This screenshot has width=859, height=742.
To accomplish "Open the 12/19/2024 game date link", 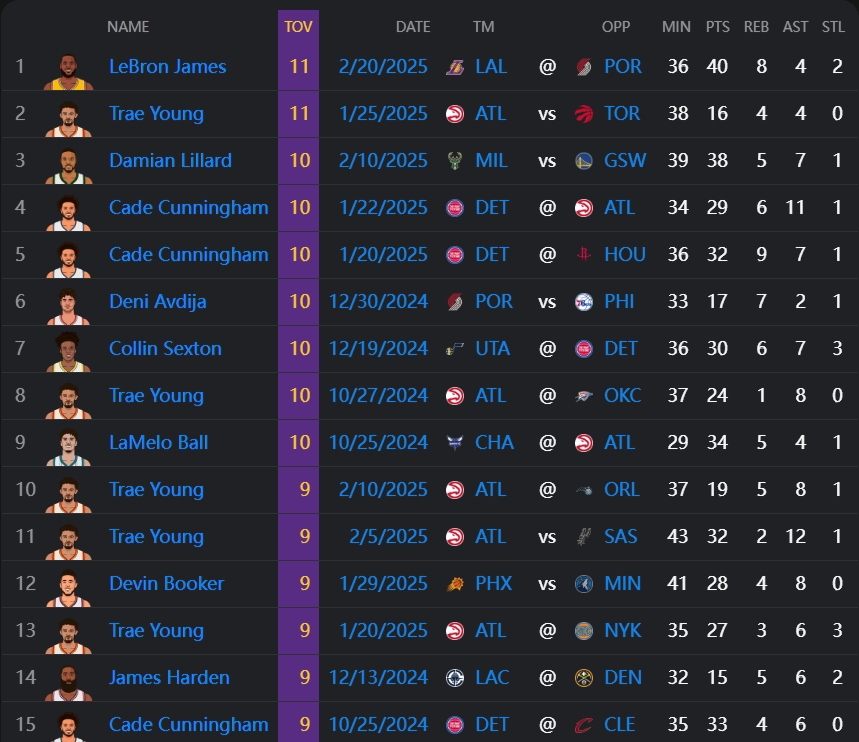I will point(378,349).
